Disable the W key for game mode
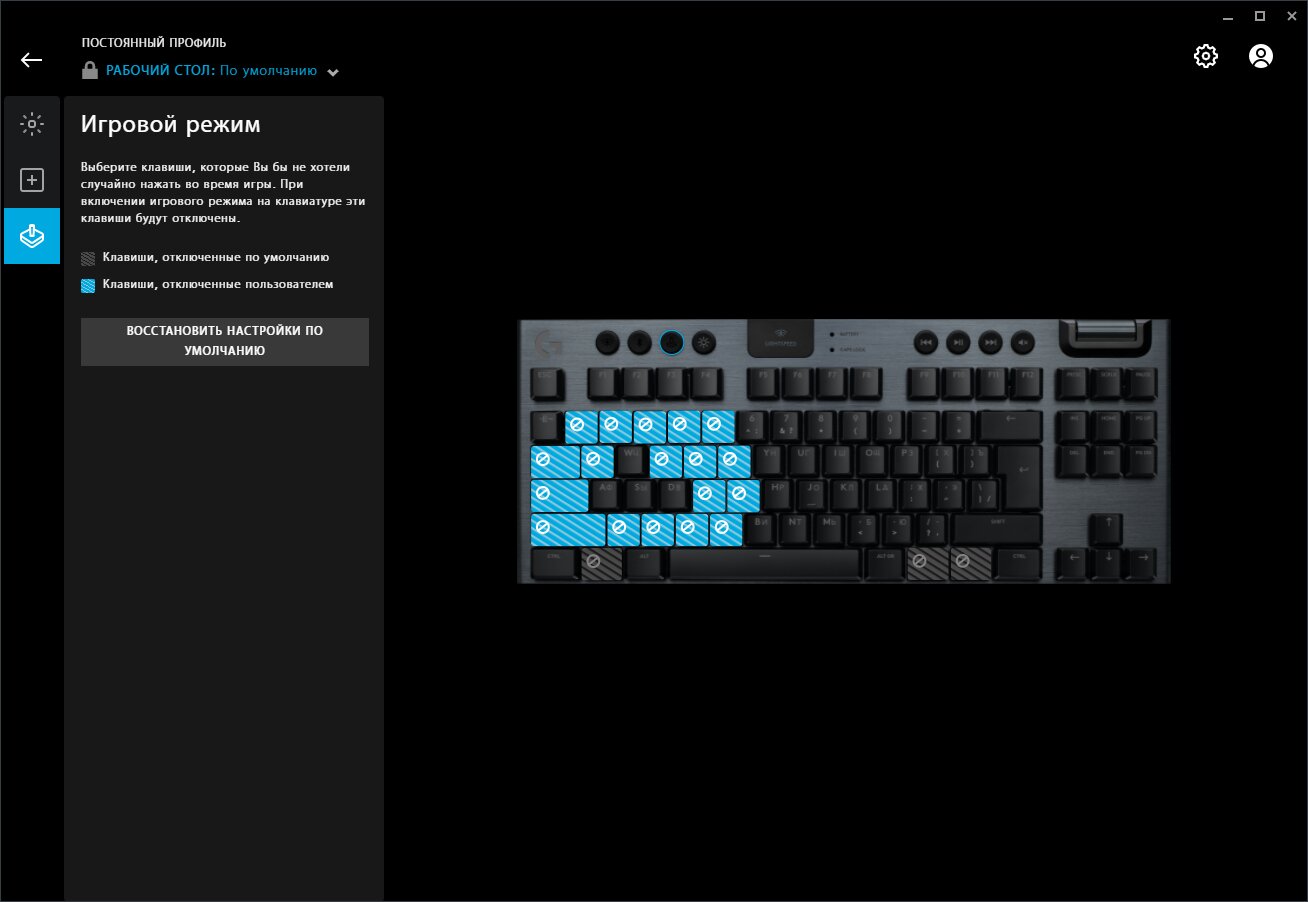 (631, 461)
